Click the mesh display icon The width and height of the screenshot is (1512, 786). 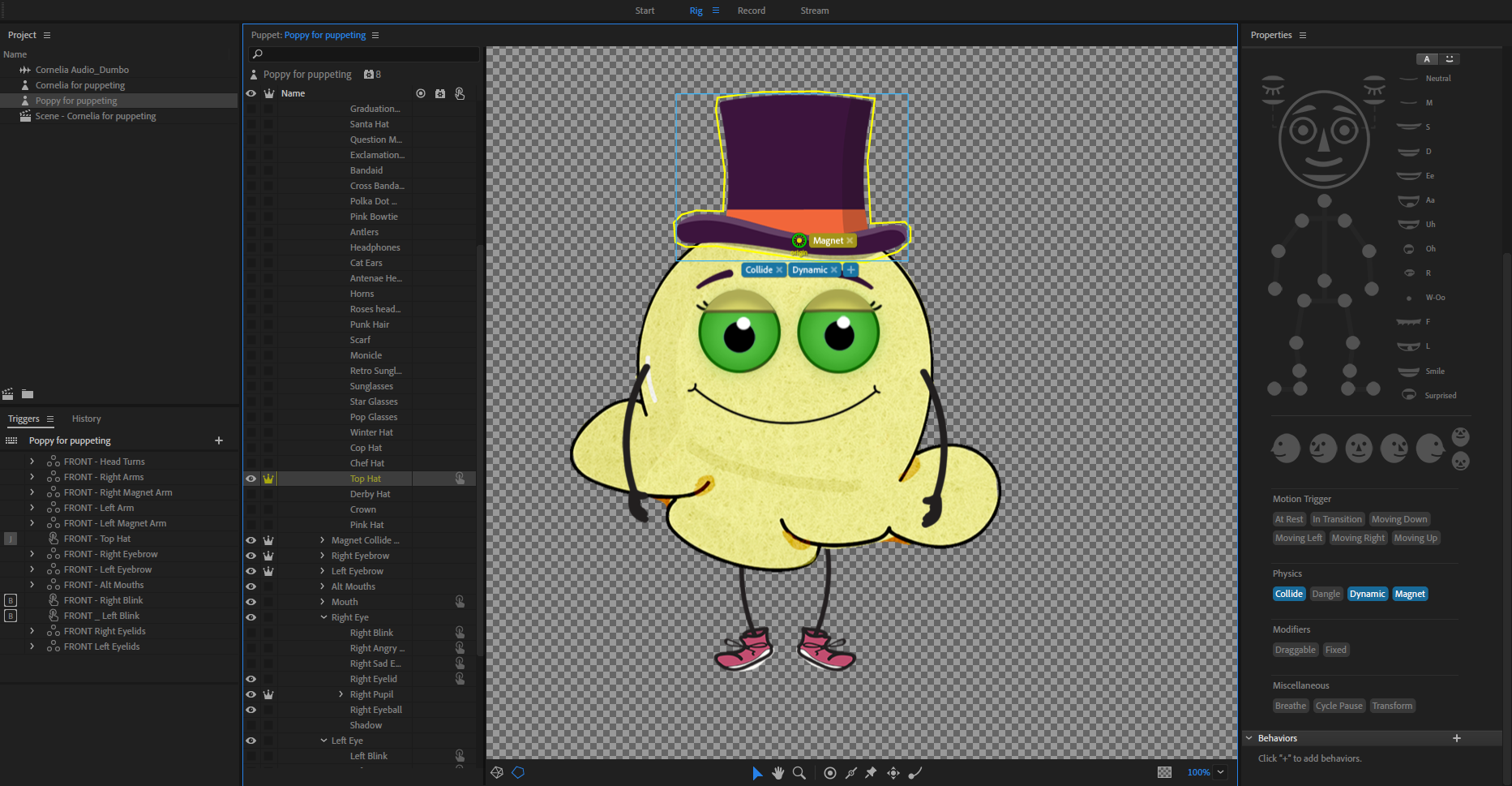[497, 772]
